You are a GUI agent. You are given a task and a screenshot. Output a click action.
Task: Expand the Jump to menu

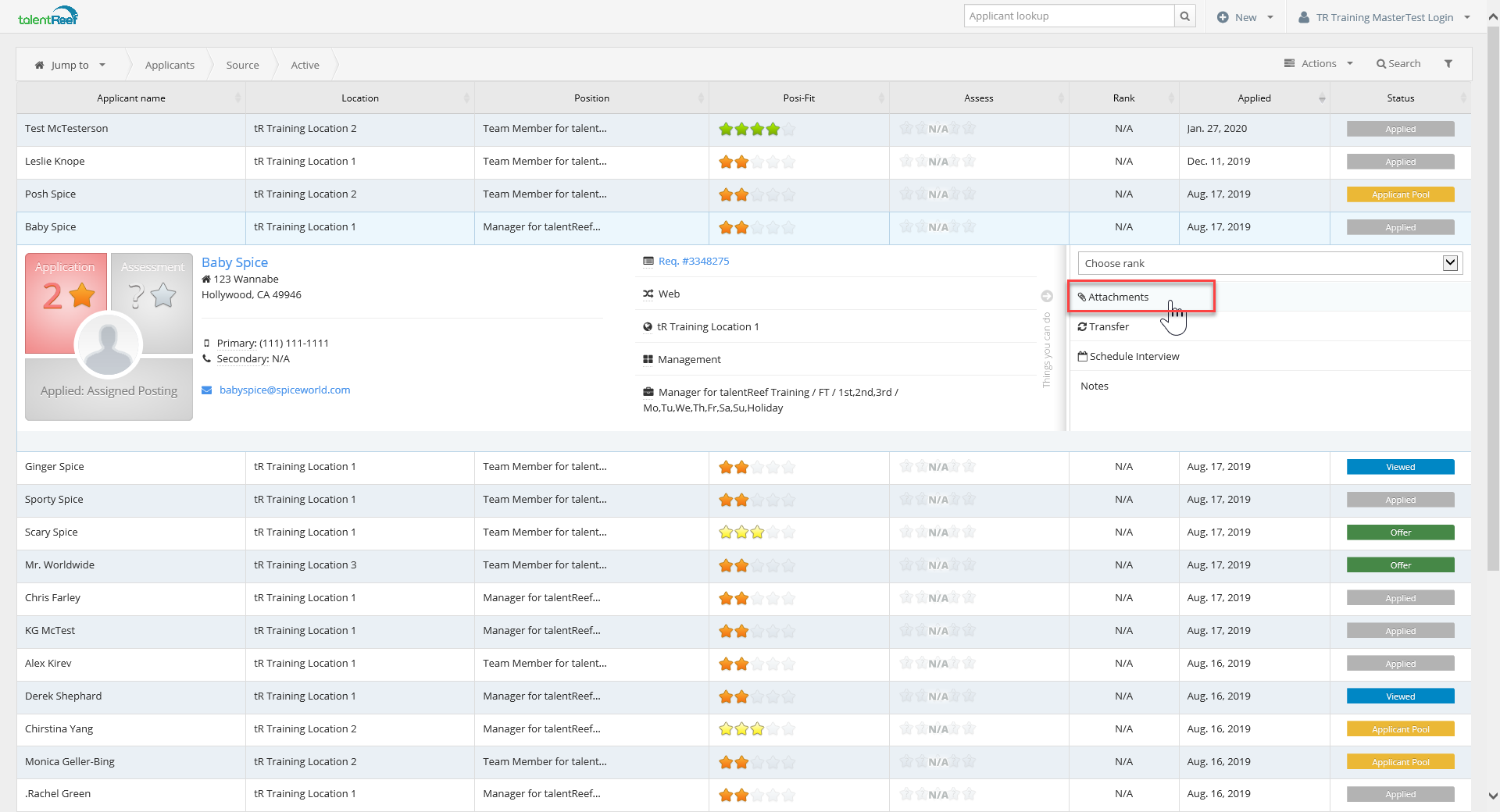point(70,66)
